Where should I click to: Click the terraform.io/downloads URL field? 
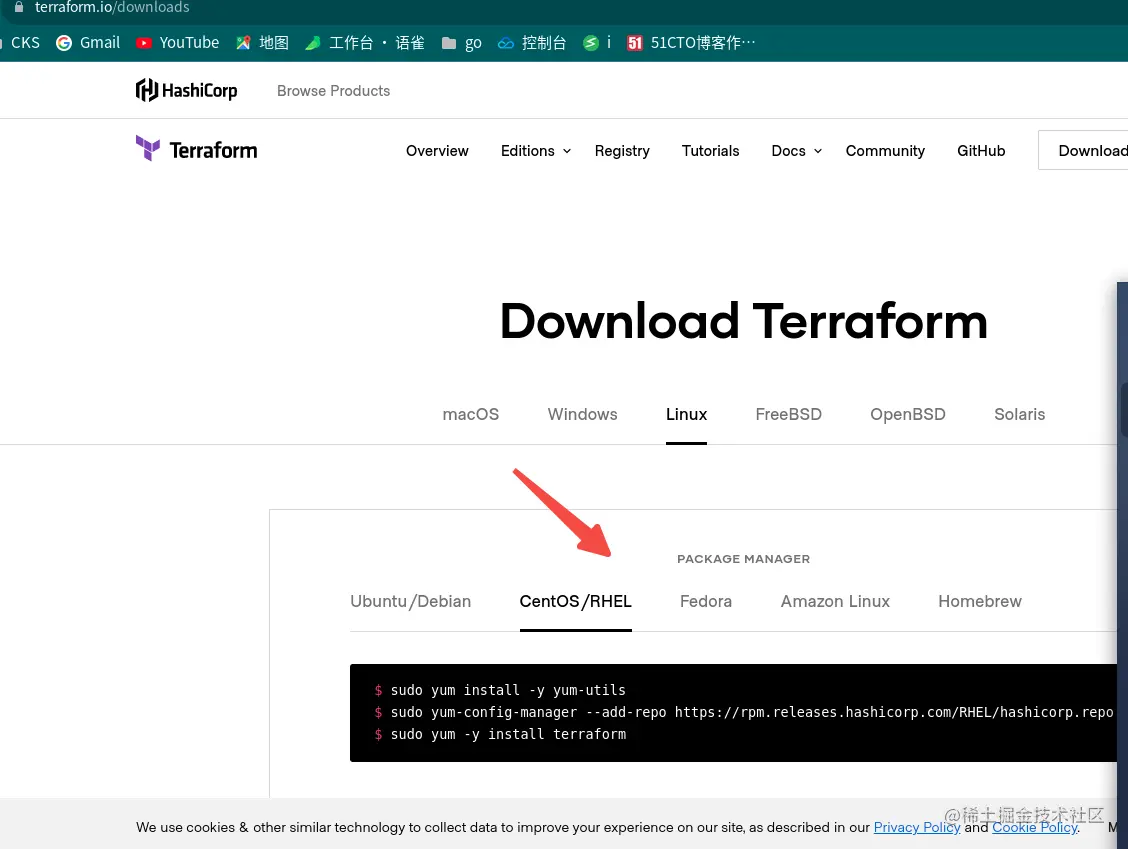coord(112,7)
